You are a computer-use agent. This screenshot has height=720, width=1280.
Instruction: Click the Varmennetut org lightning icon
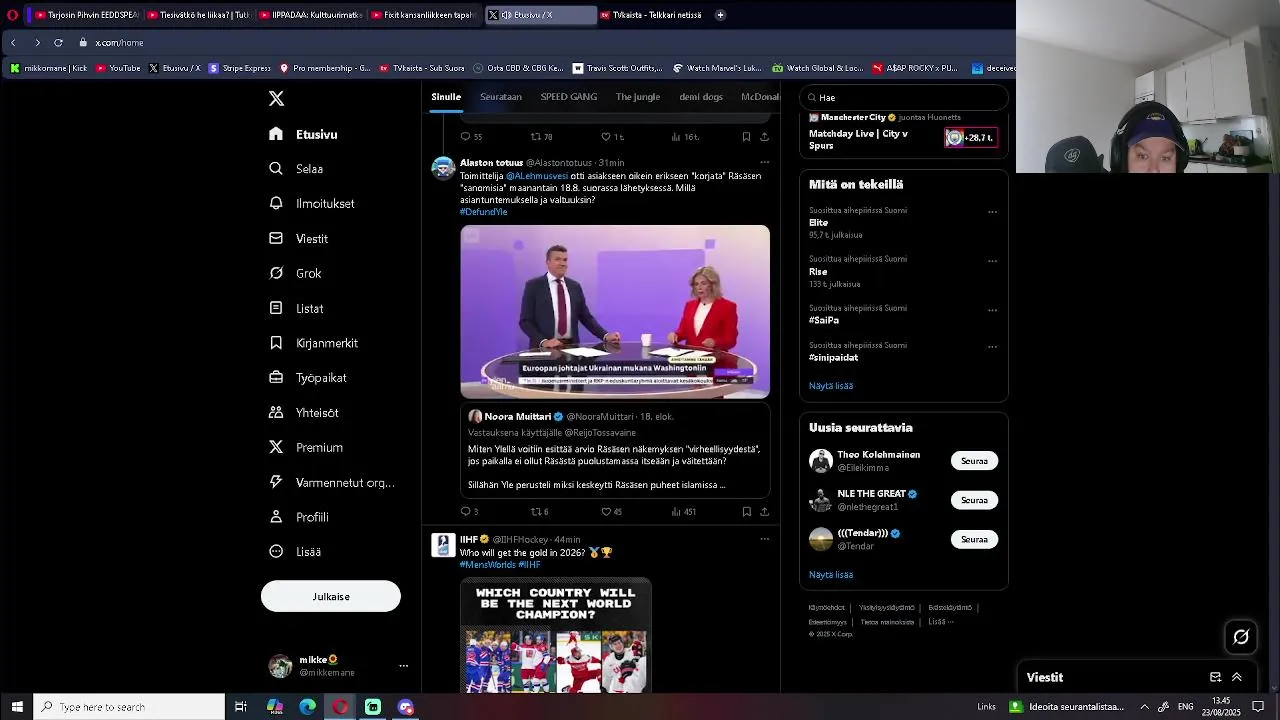click(276, 482)
